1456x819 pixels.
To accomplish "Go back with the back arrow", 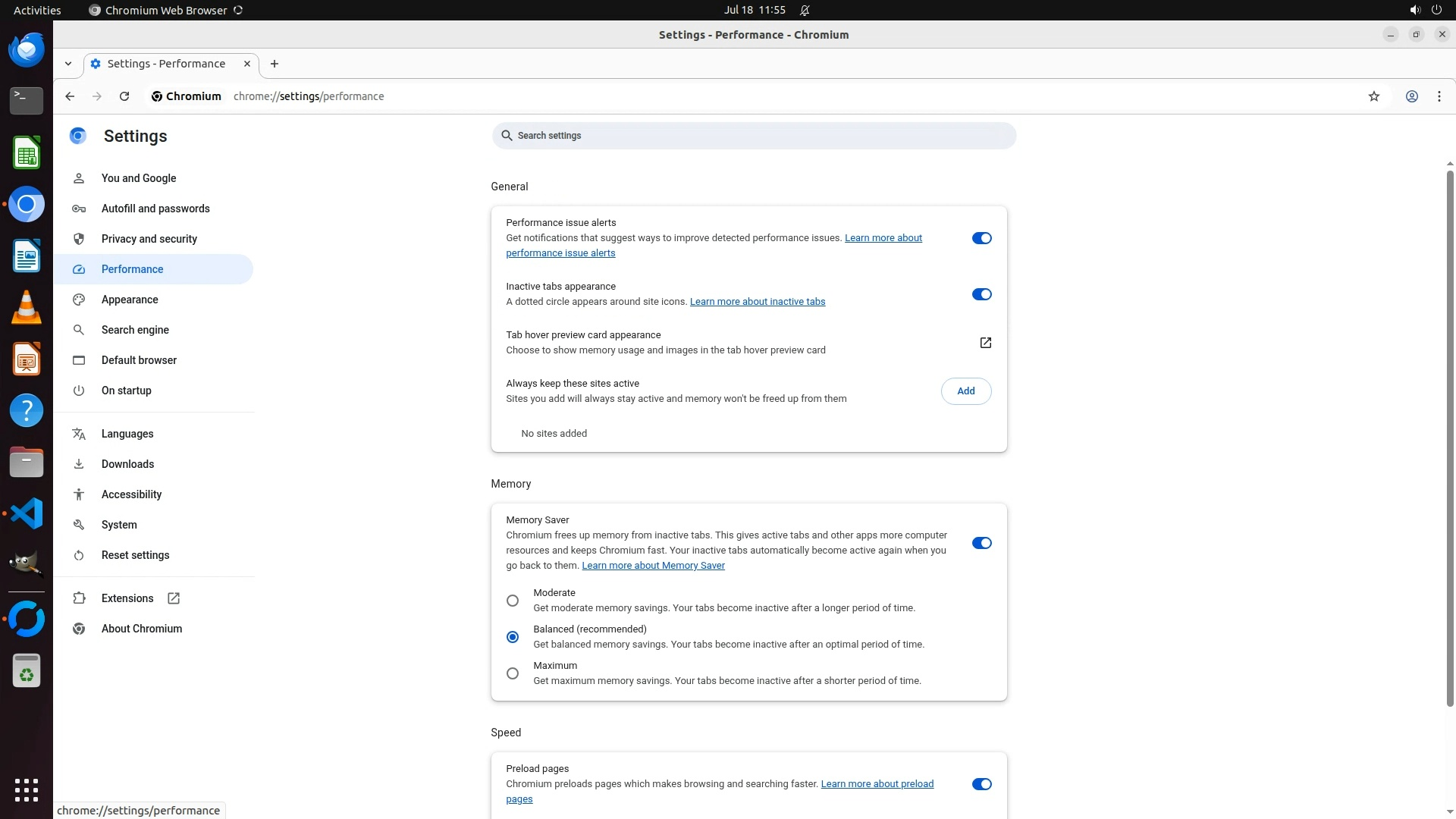I will (70, 96).
